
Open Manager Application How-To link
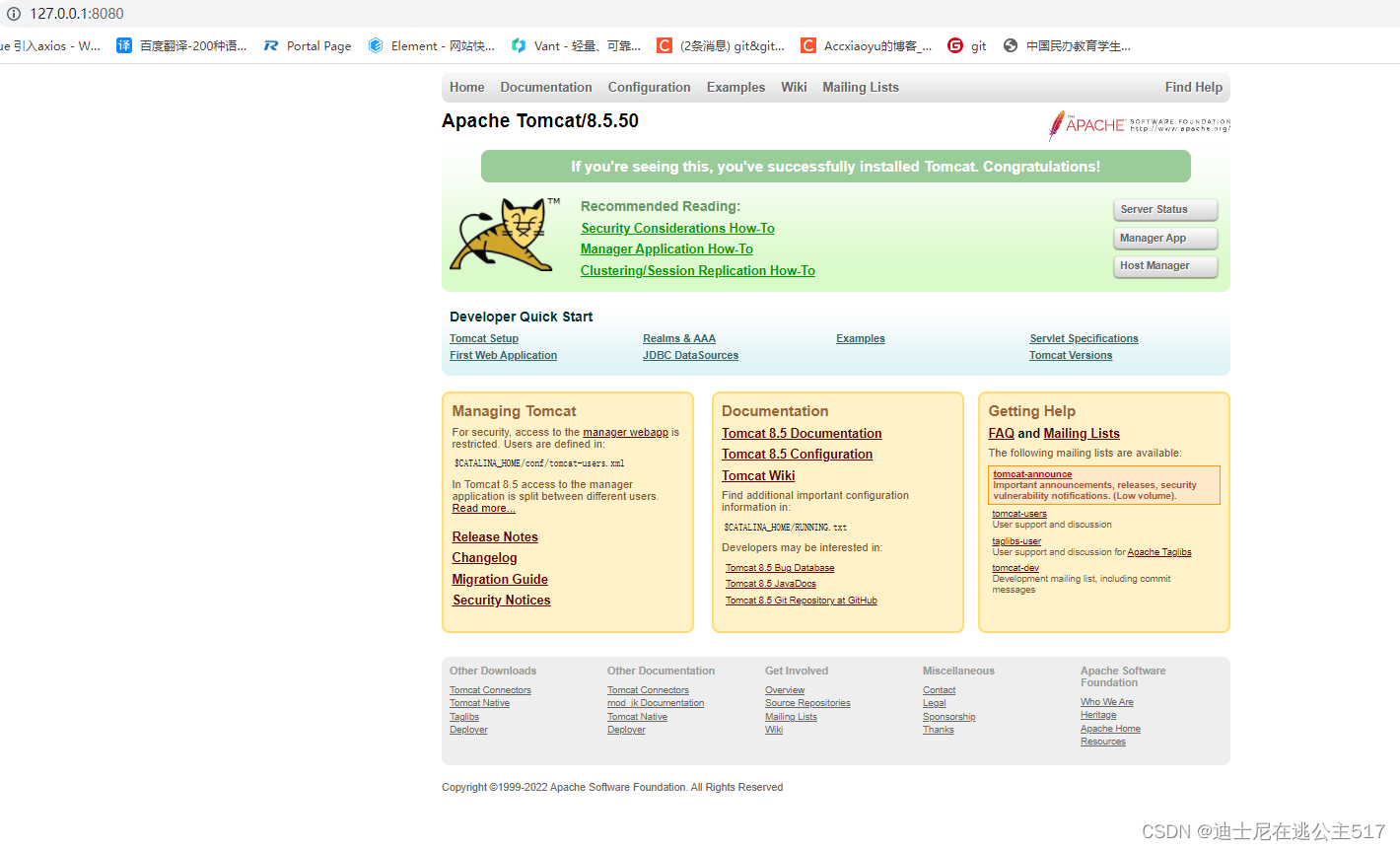click(x=666, y=249)
